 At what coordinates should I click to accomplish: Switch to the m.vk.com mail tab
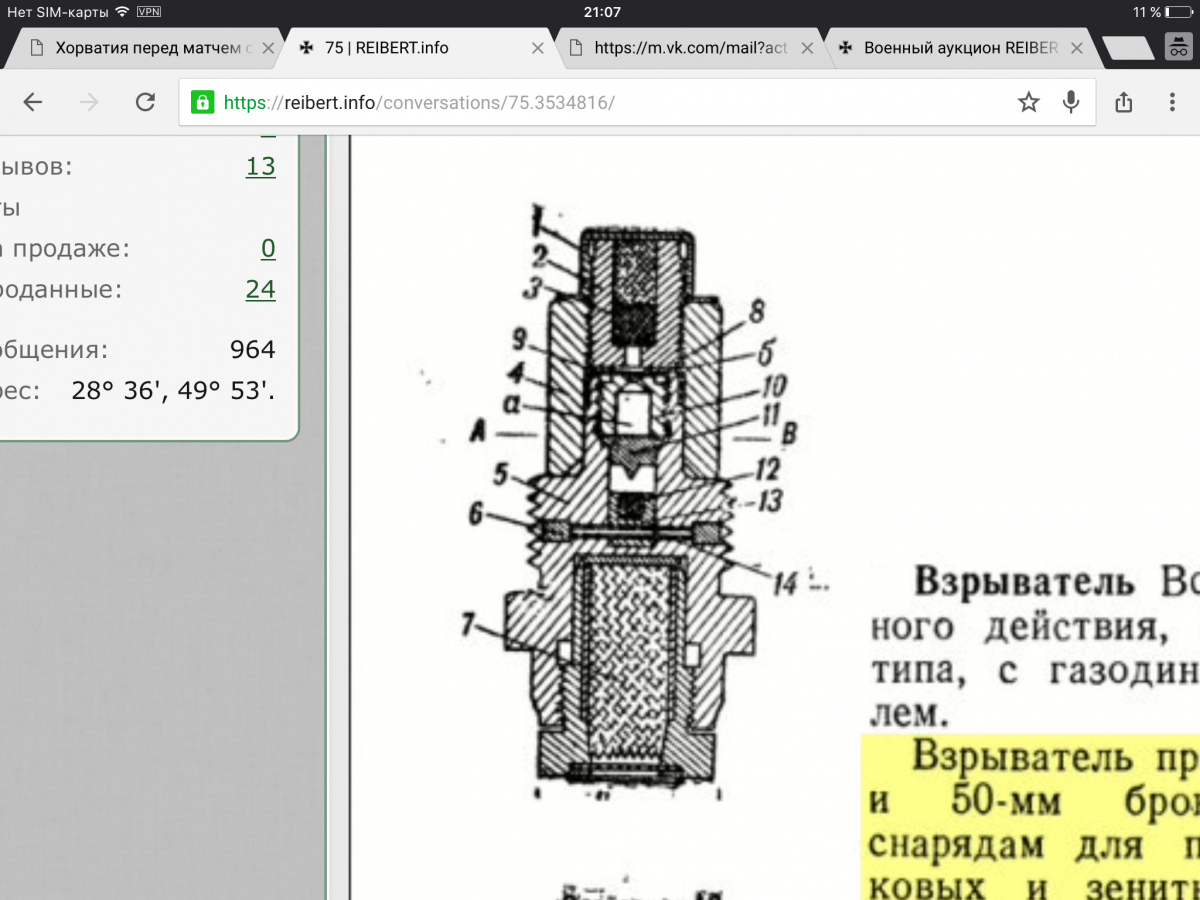(x=690, y=48)
